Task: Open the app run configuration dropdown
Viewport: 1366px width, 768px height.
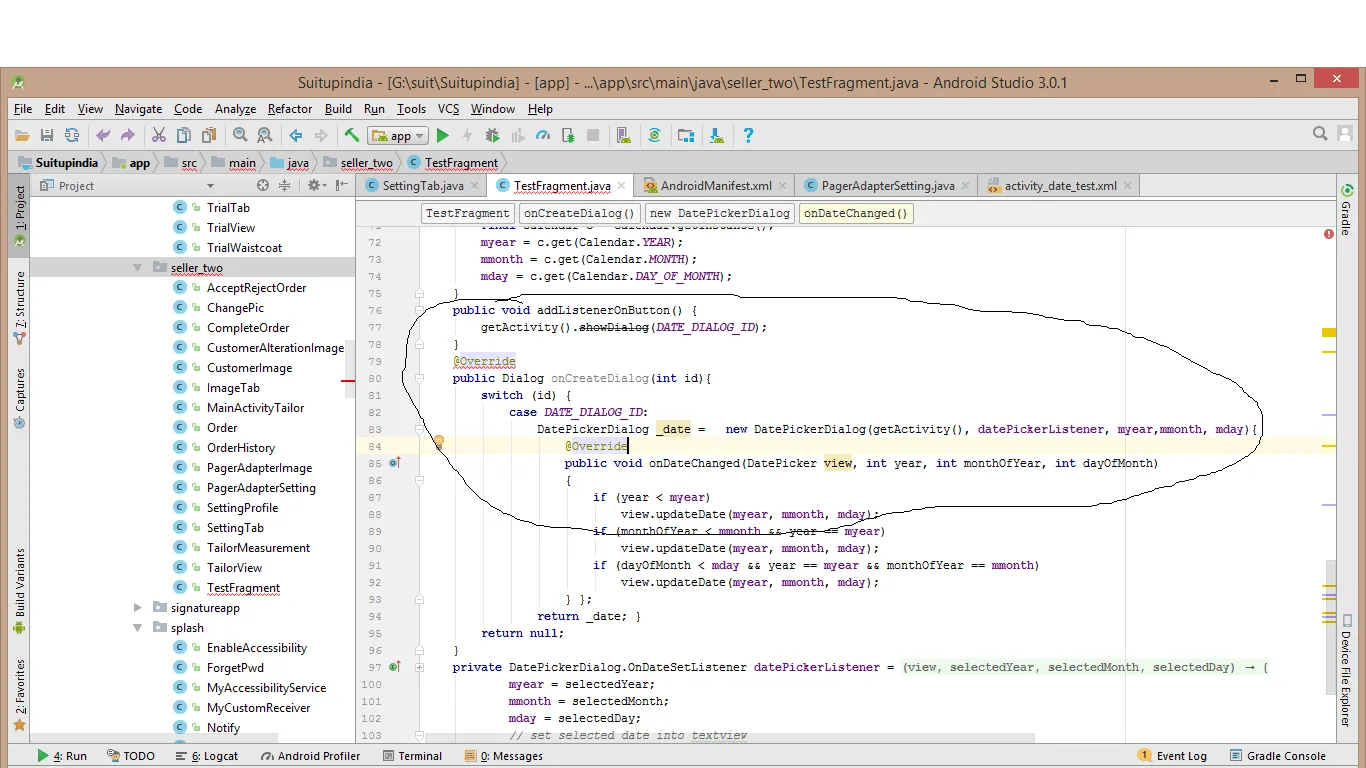Action: (398, 136)
